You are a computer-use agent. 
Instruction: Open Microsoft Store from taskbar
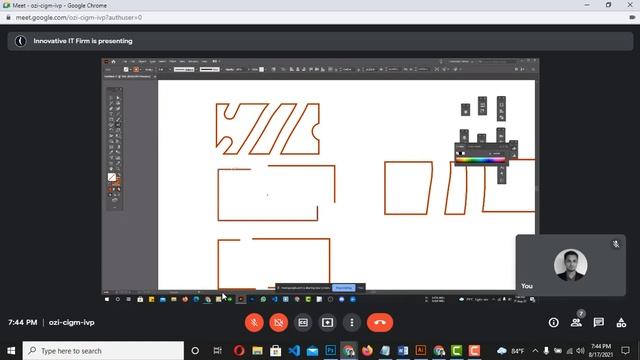[x=276, y=351]
